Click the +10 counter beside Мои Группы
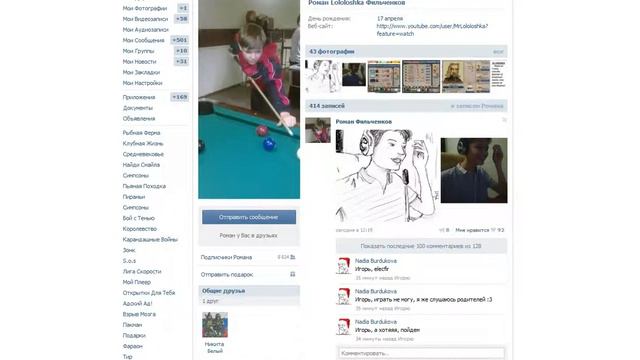Image resolution: width=640 pixels, height=360 pixels. click(181, 51)
